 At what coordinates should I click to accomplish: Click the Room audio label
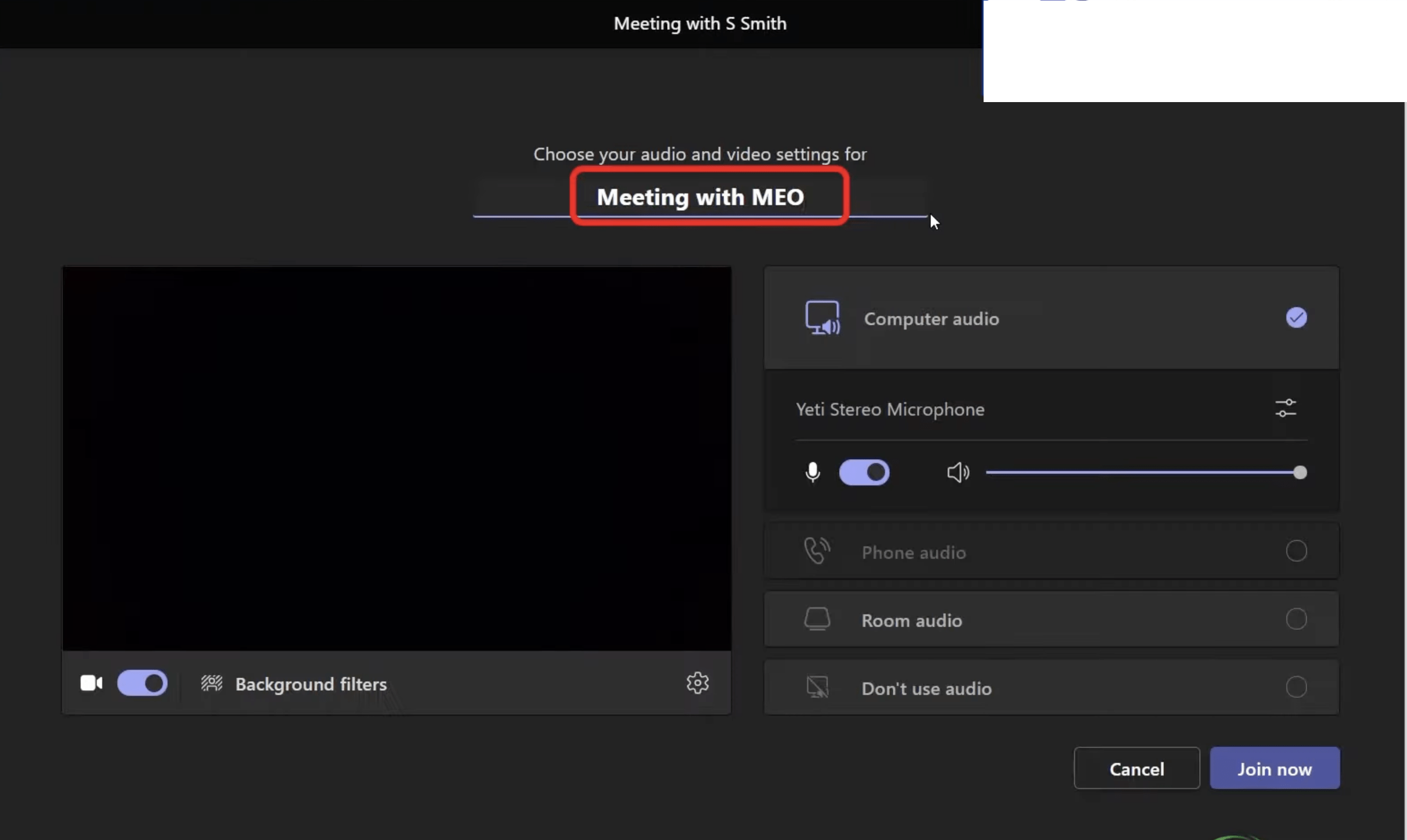click(912, 620)
